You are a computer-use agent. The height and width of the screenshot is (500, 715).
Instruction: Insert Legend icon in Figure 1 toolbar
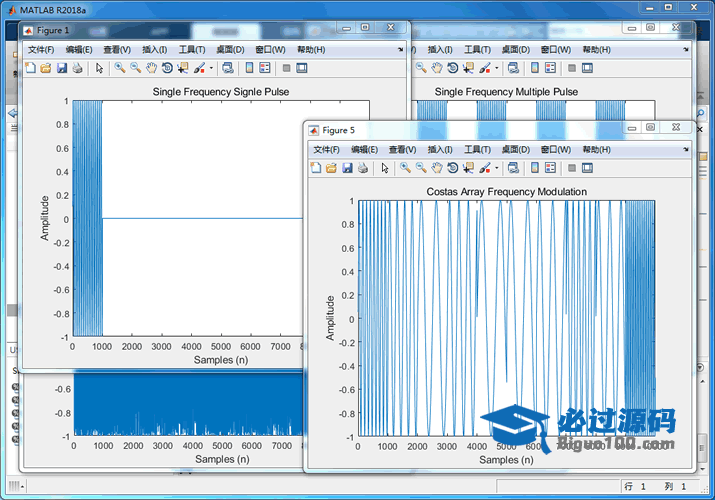[x=264, y=68]
